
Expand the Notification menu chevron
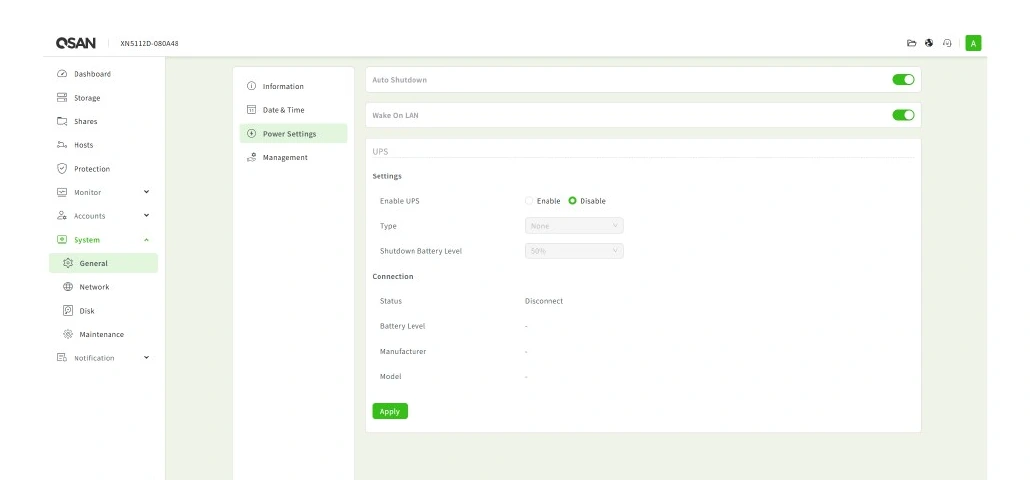[146, 357]
